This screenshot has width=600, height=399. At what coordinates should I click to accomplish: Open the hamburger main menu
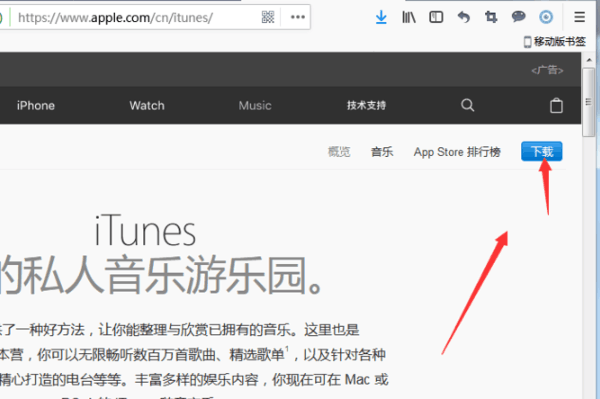(x=580, y=17)
